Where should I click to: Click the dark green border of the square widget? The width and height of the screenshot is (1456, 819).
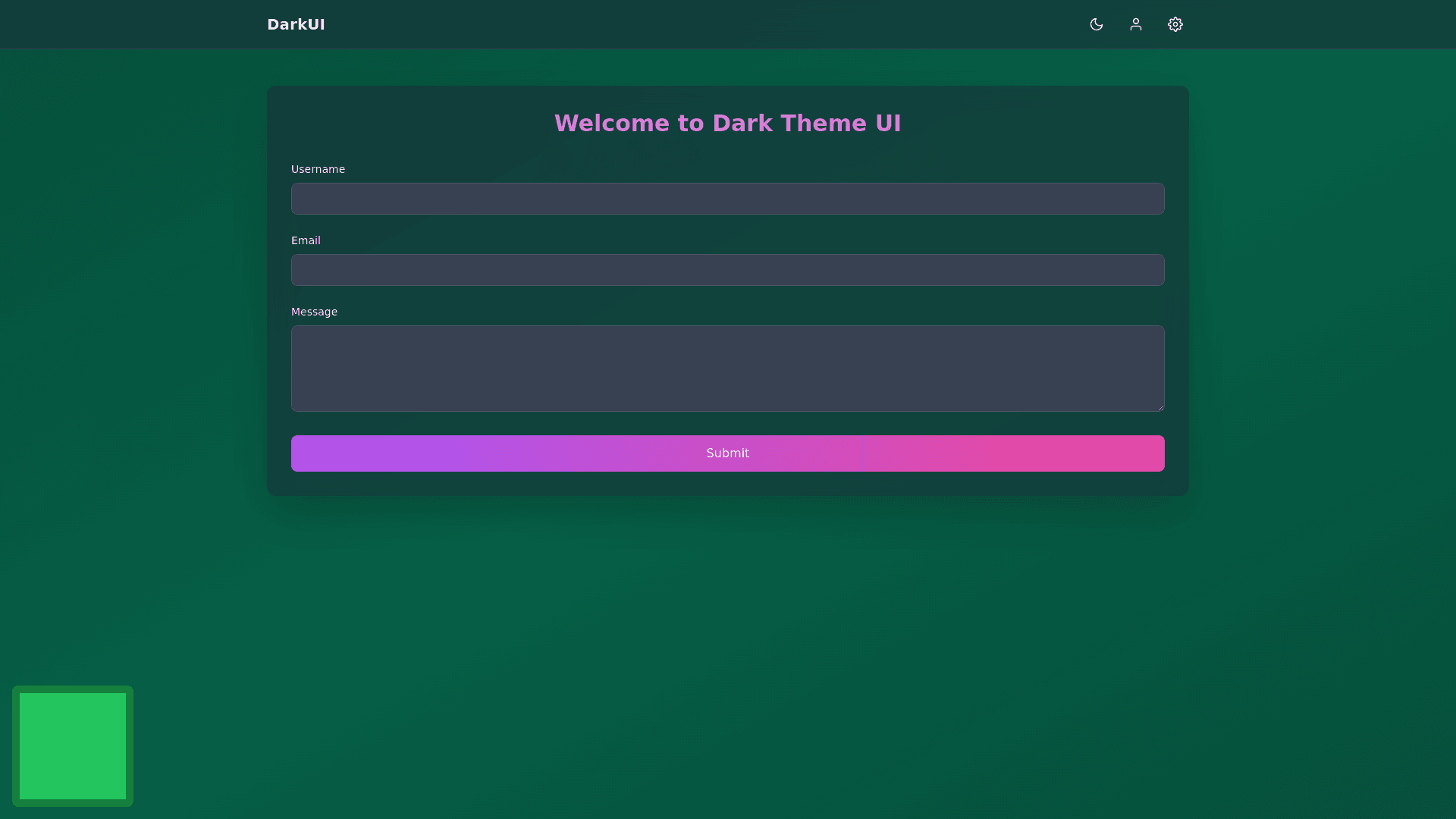(15, 746)
